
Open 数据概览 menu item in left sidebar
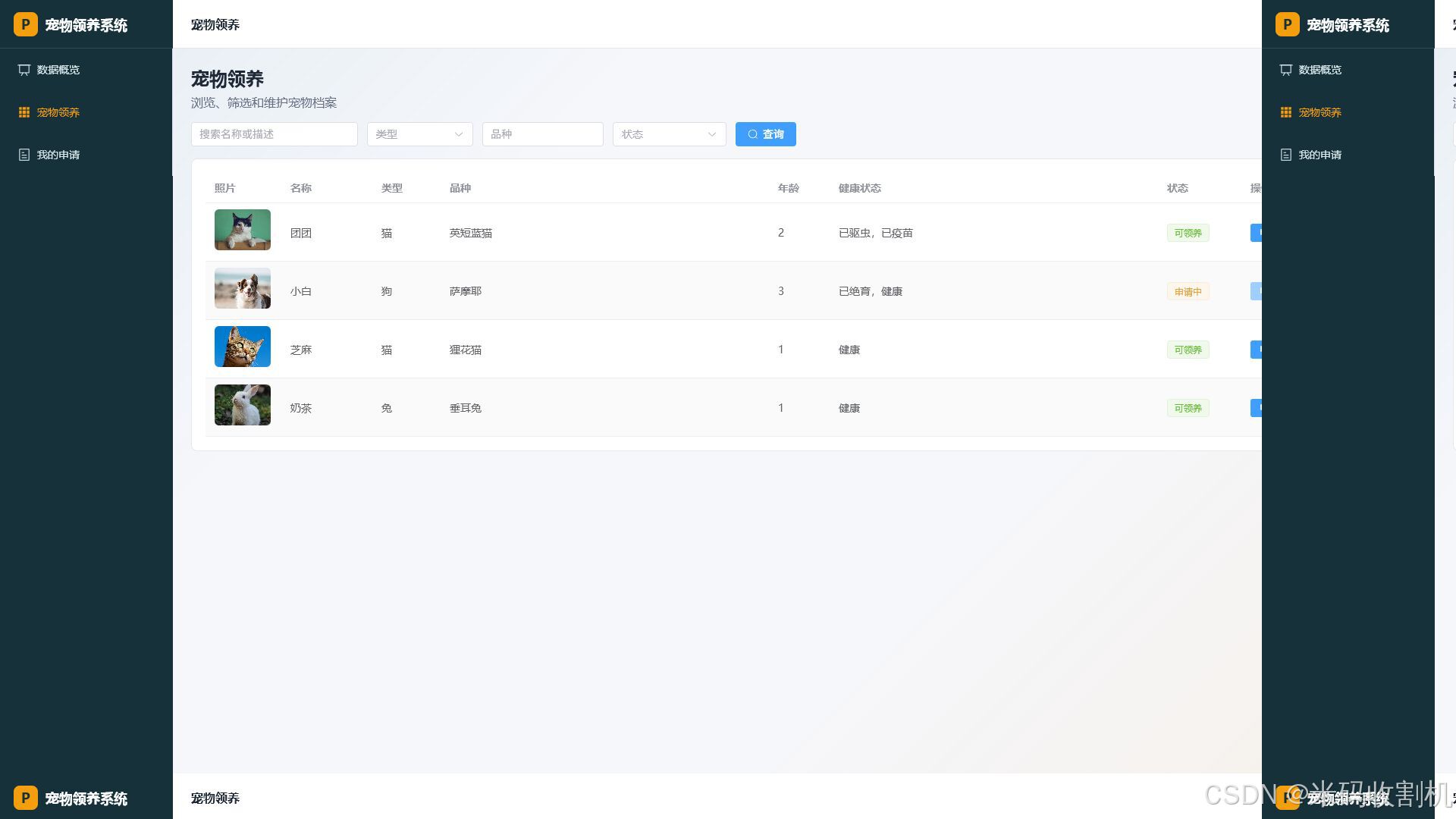click(86, 70)
